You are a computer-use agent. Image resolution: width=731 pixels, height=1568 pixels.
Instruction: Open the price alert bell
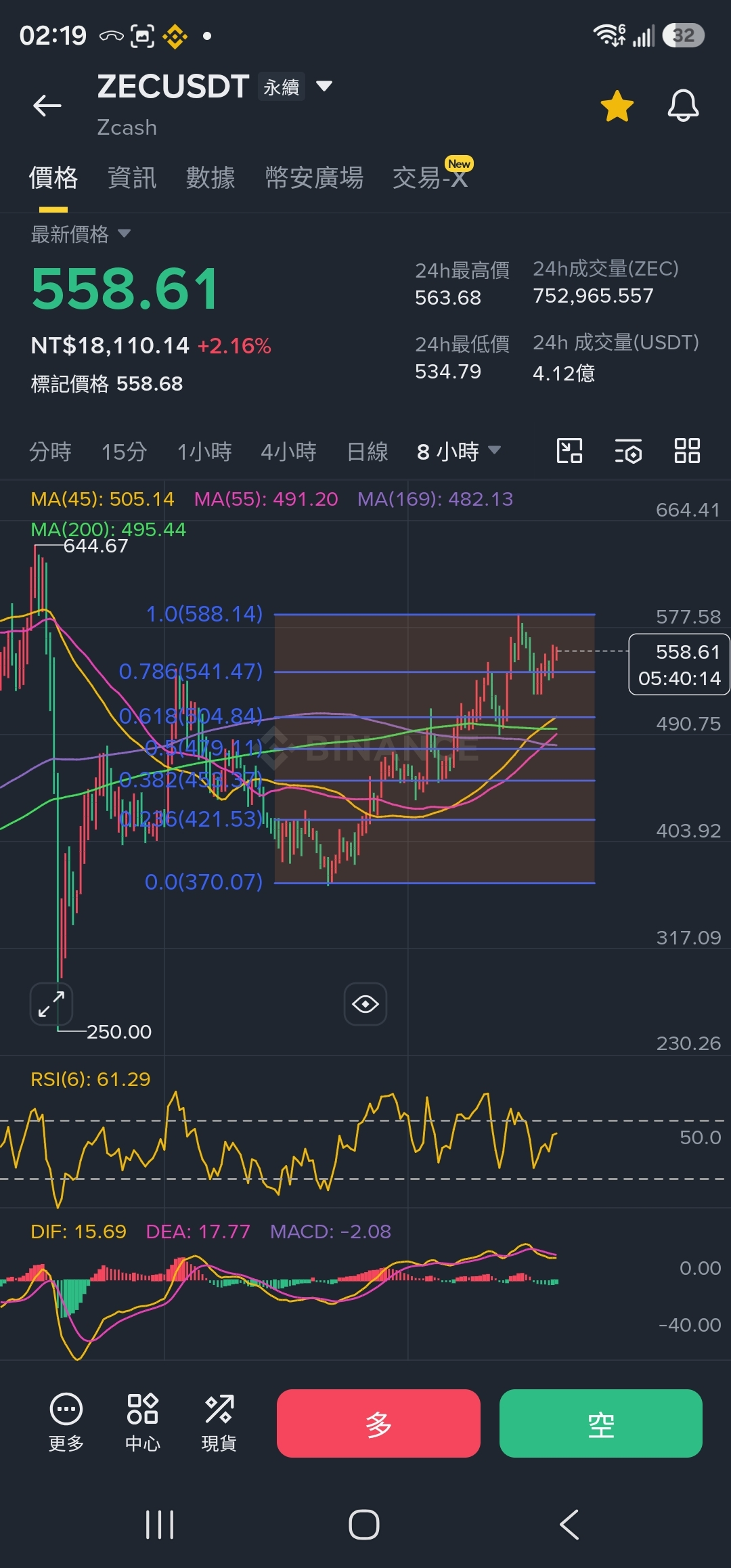(683, 106)
